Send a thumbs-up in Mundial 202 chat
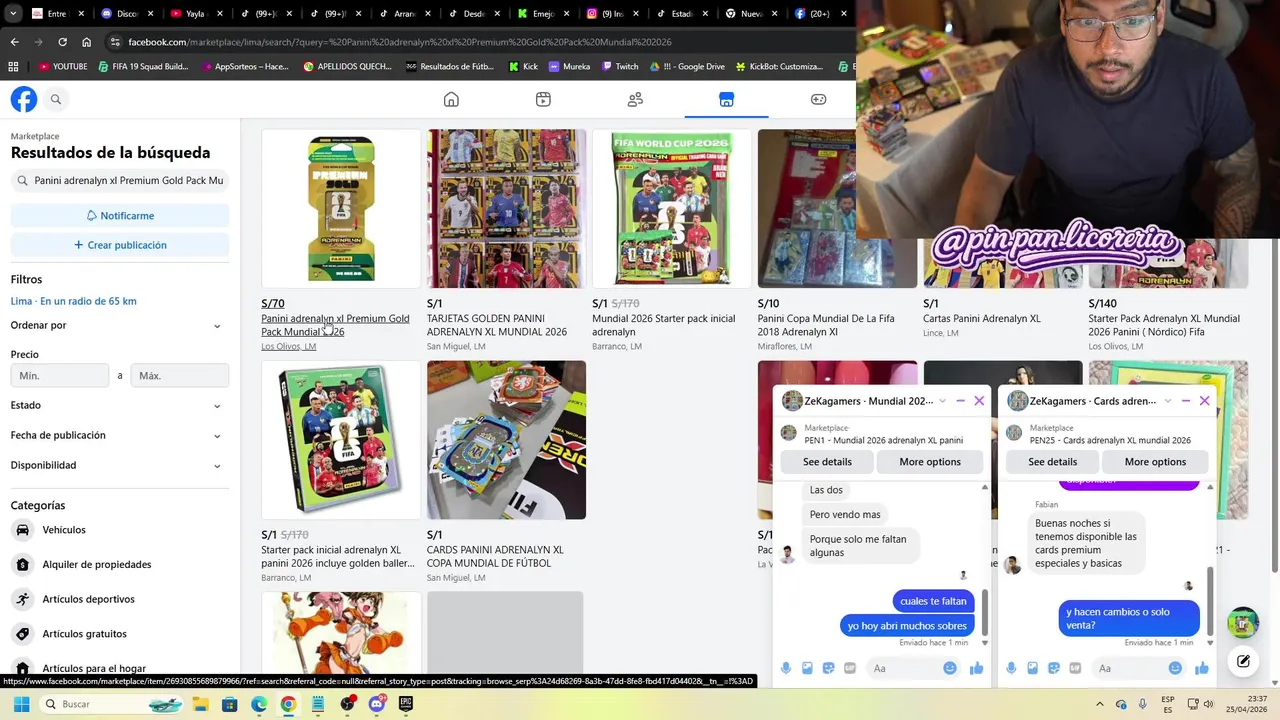 click(x=976, y=668)
